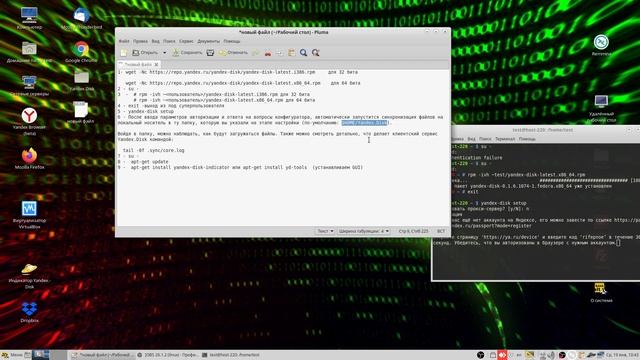This screenshot has width=640, height=360.
Task: Open the Файл menu in Pluma
Action: tap(124, 41)
